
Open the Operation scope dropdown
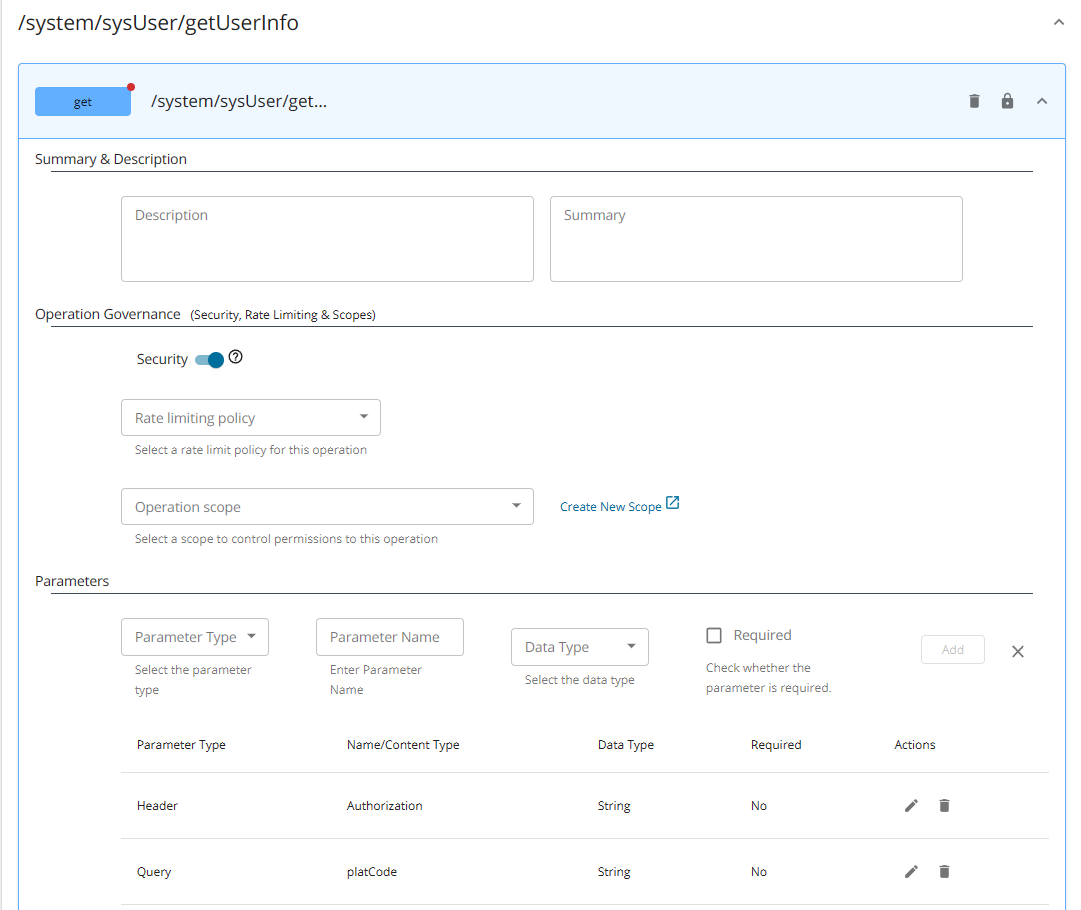(327, 506)
